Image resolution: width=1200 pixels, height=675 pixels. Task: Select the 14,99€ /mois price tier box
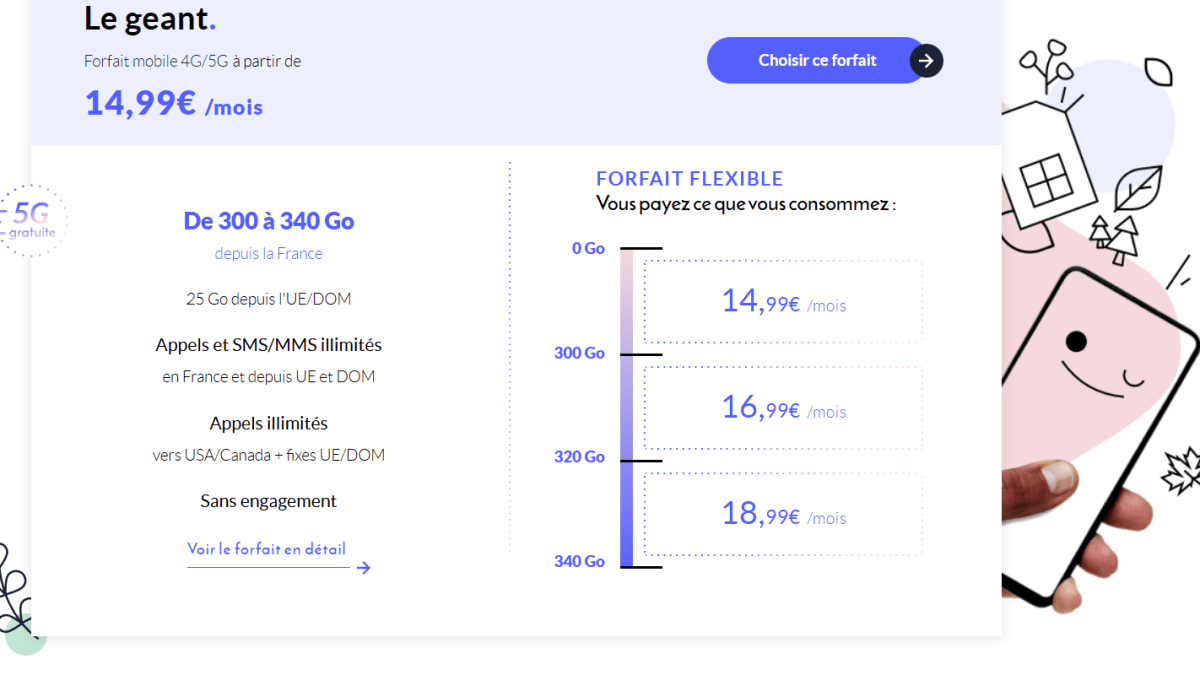[x=783, y=302]
